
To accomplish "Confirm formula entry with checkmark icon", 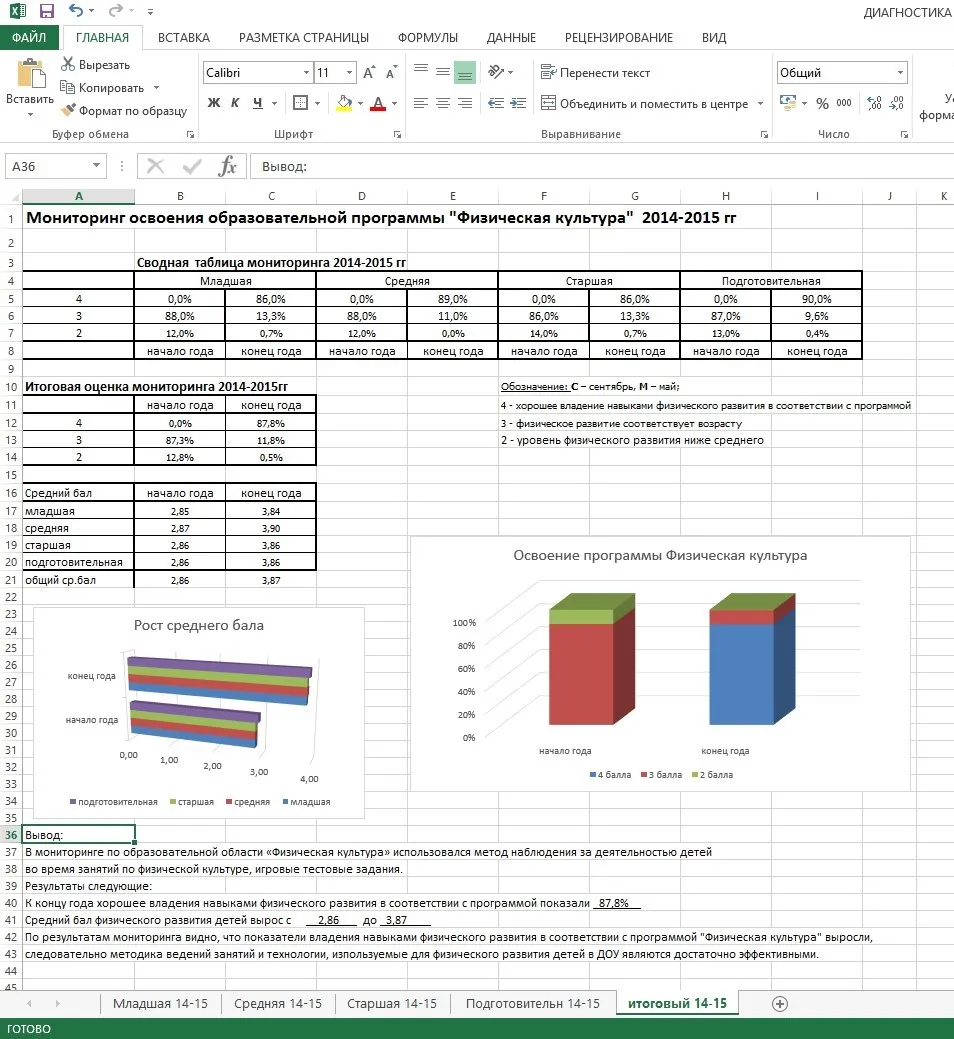I will click(191, 166).
